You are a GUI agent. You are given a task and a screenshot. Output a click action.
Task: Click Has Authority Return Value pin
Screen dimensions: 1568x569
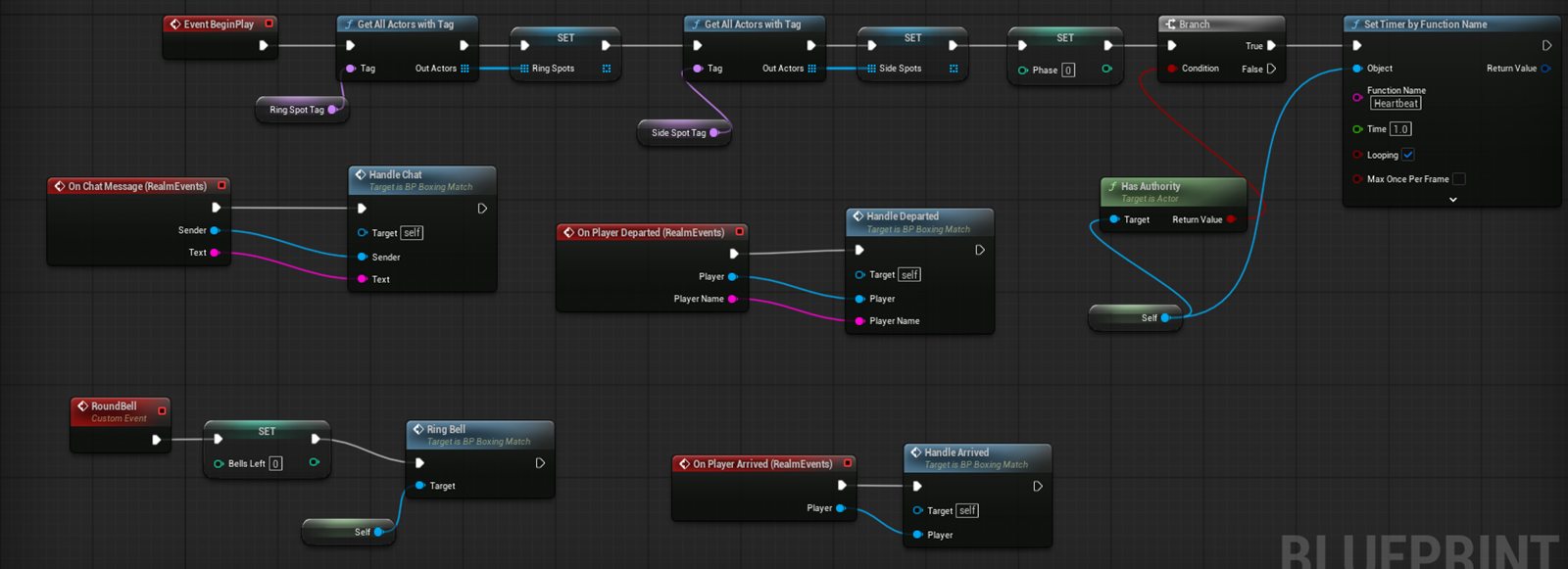pos(1231,219)
